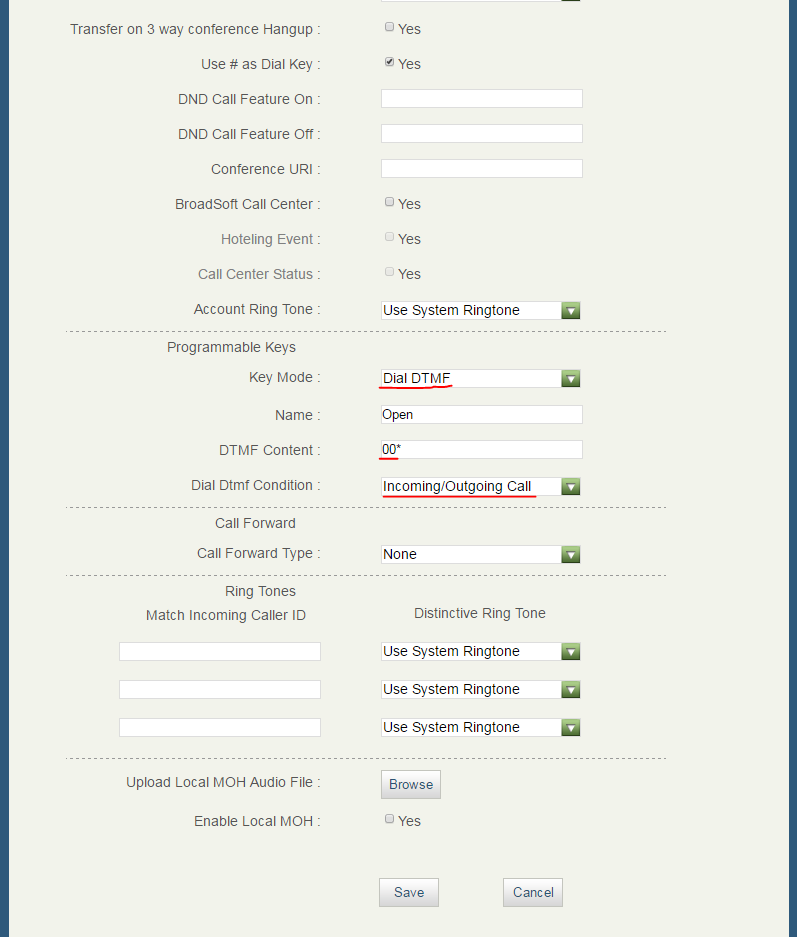Open first Distinctive Ring Tone dropdown
Image resolution: width=797 pixels, height=937 pixels.
click(x=481, y=651)
